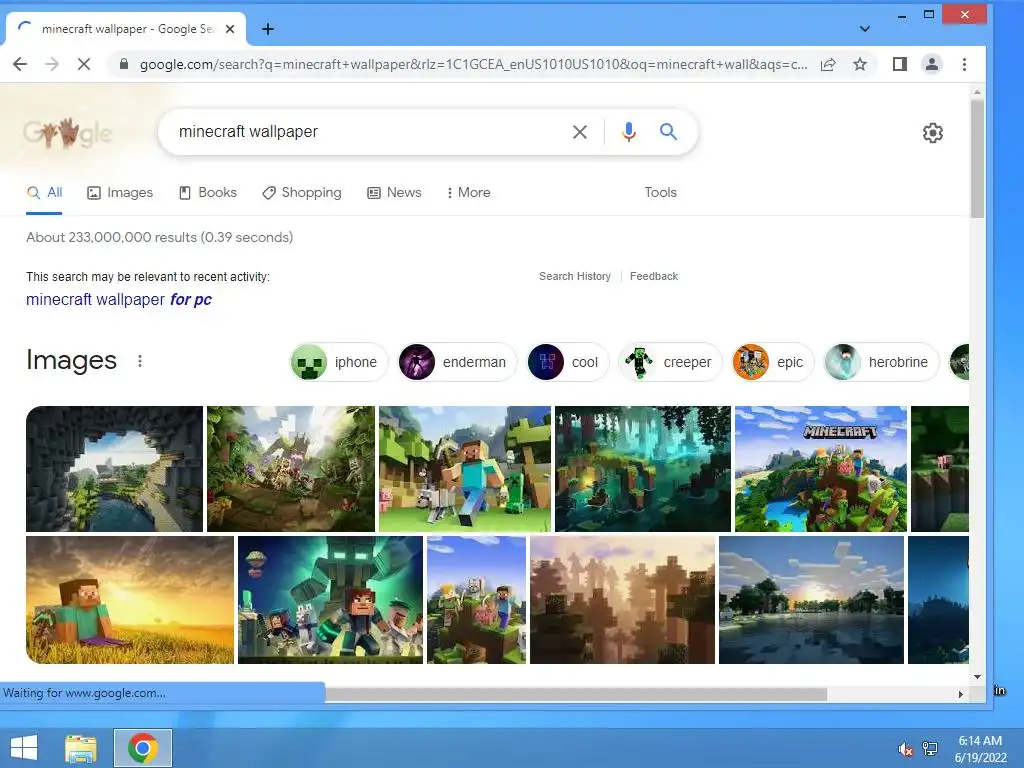The image size is (1024, 768).
Task: Filter images by iphone chip
Action: (338, 362)
